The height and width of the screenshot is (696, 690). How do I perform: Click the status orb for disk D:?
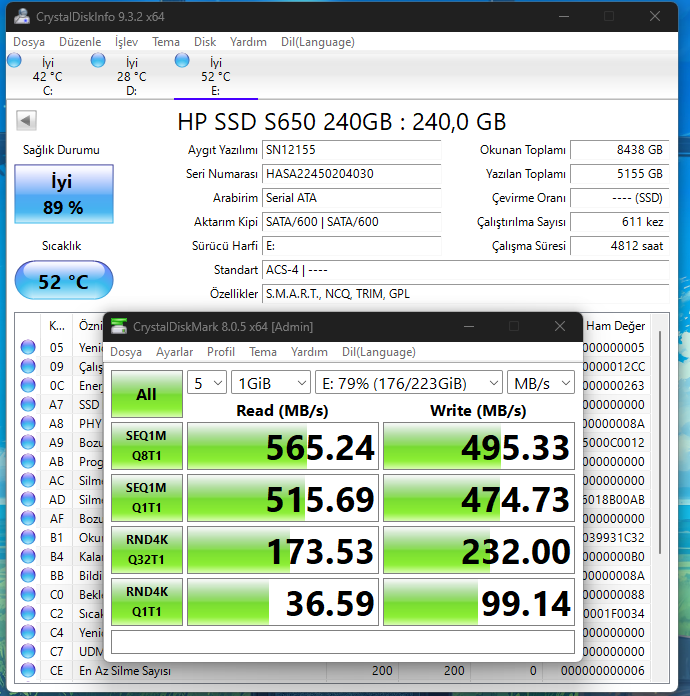pyautogui.click(x=98, y=60)
